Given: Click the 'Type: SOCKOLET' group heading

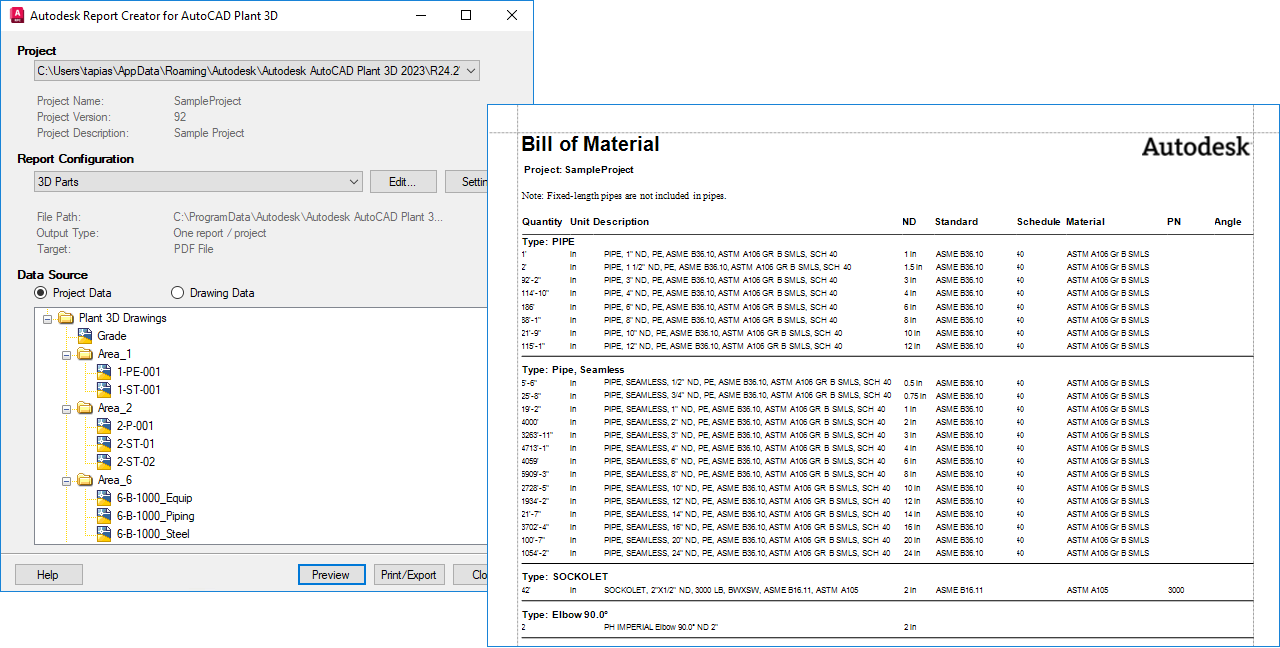Looking at the screenshot, I should click(564, 577).
